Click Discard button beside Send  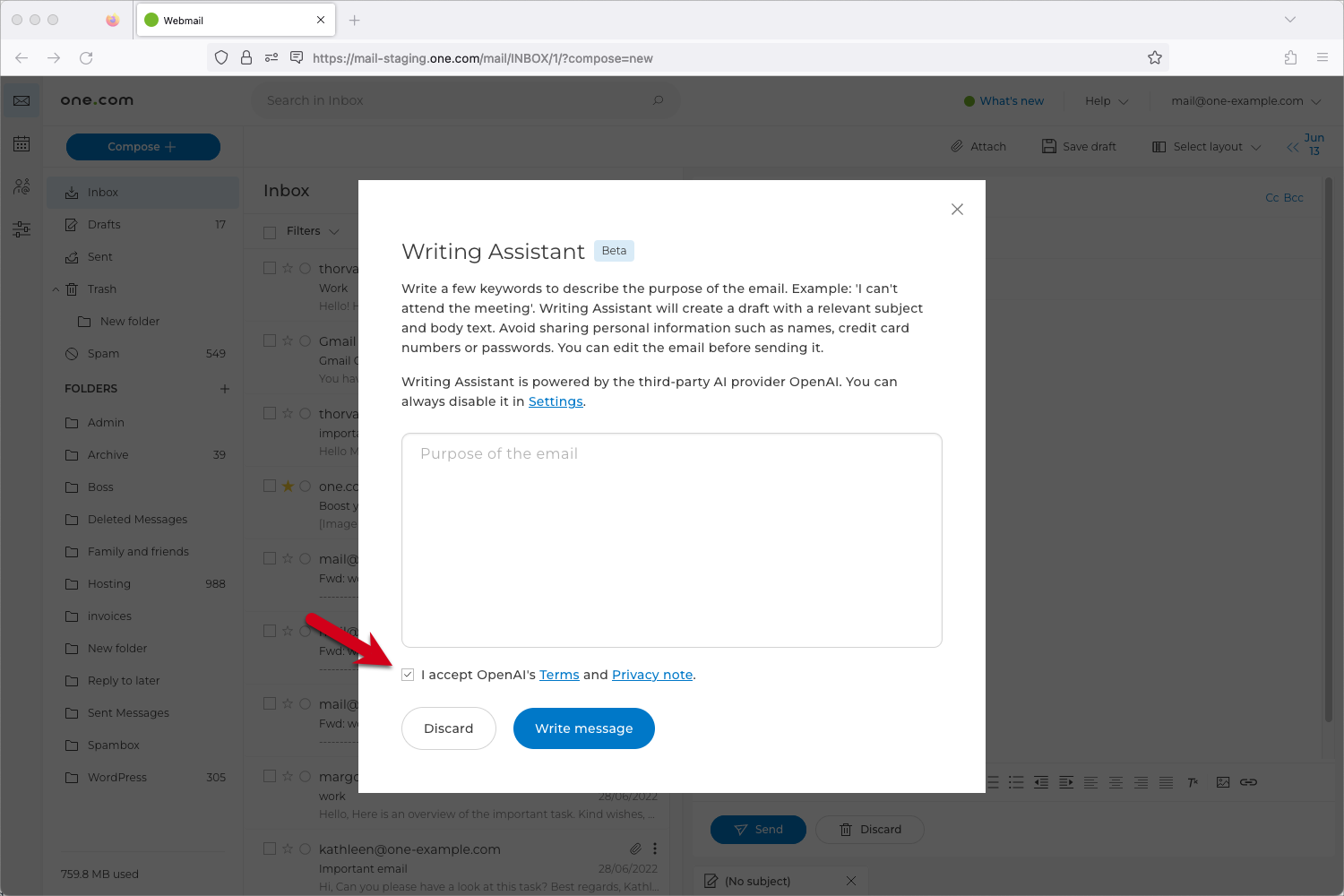(870, 830)
